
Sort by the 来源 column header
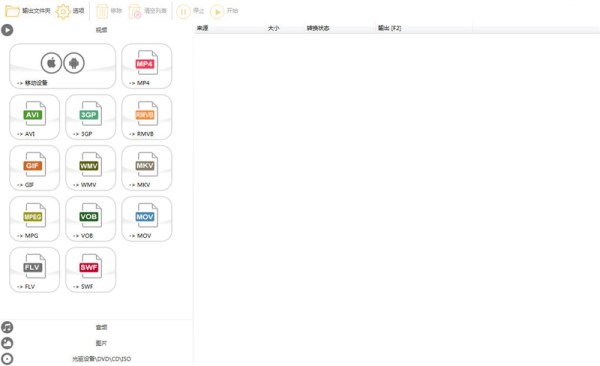click(230, 28)
